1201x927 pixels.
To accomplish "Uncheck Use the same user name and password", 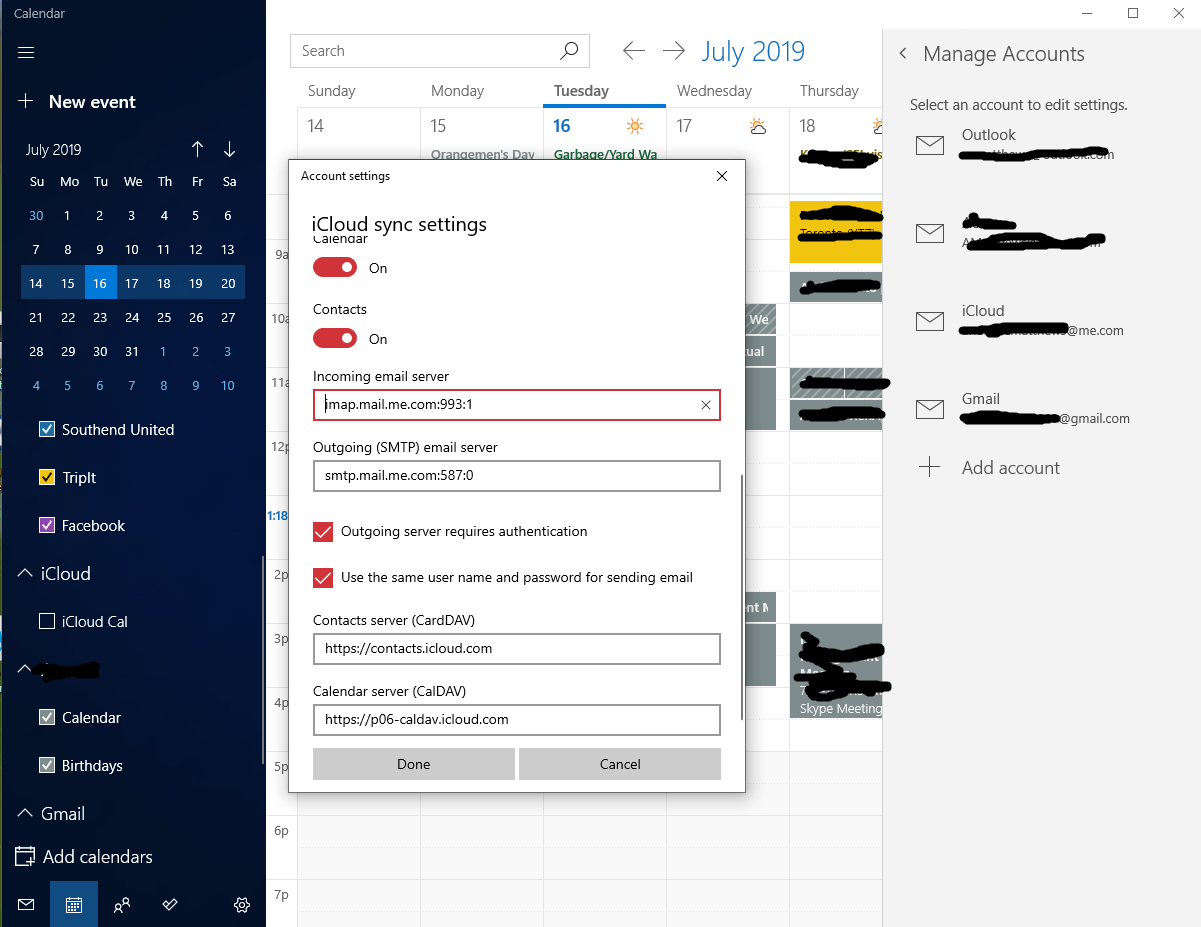I will coord(323,578).
